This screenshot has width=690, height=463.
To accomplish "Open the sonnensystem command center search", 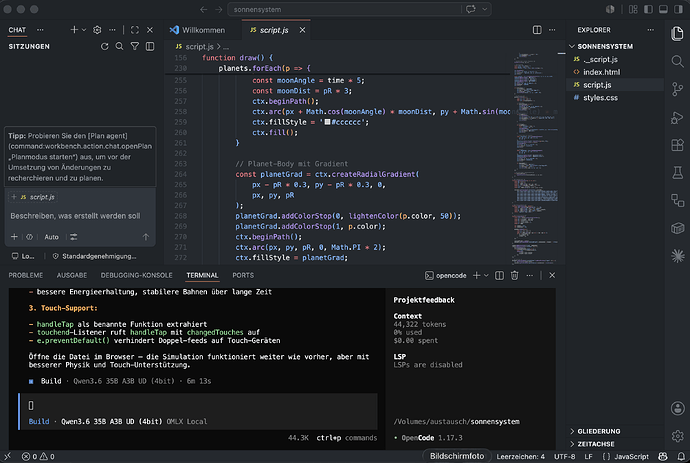I will click(344, 9).
